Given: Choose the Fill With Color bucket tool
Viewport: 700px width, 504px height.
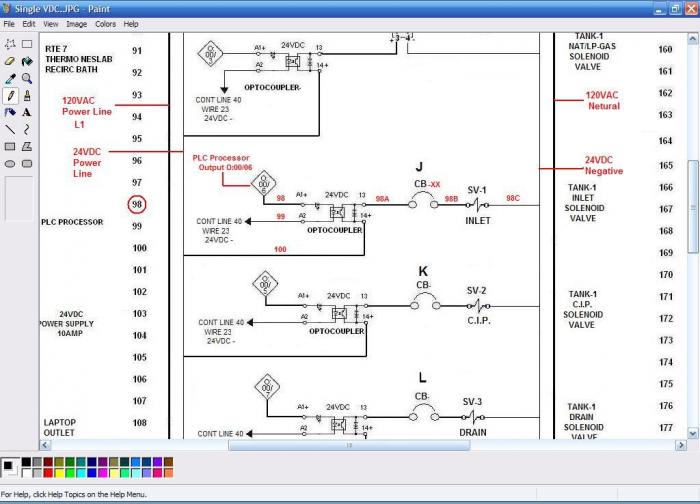Looking at the screenshot, I should pos(27,61).
